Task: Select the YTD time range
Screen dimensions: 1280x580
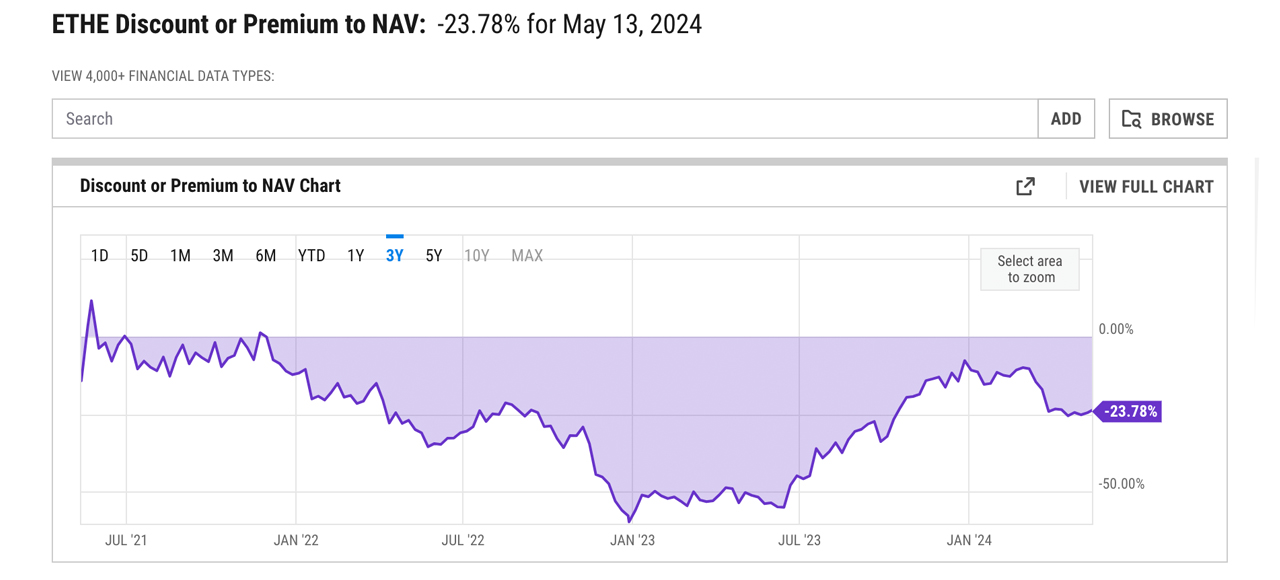Action: (312, 256)
